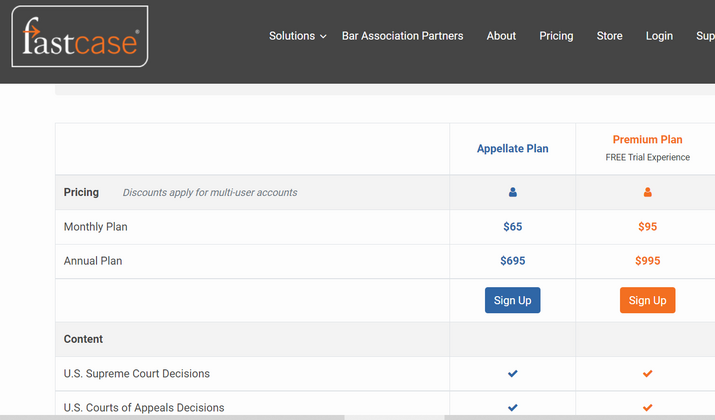
Task: Click the blue user icon under Appellate Plan
Action: pos(513,192)
